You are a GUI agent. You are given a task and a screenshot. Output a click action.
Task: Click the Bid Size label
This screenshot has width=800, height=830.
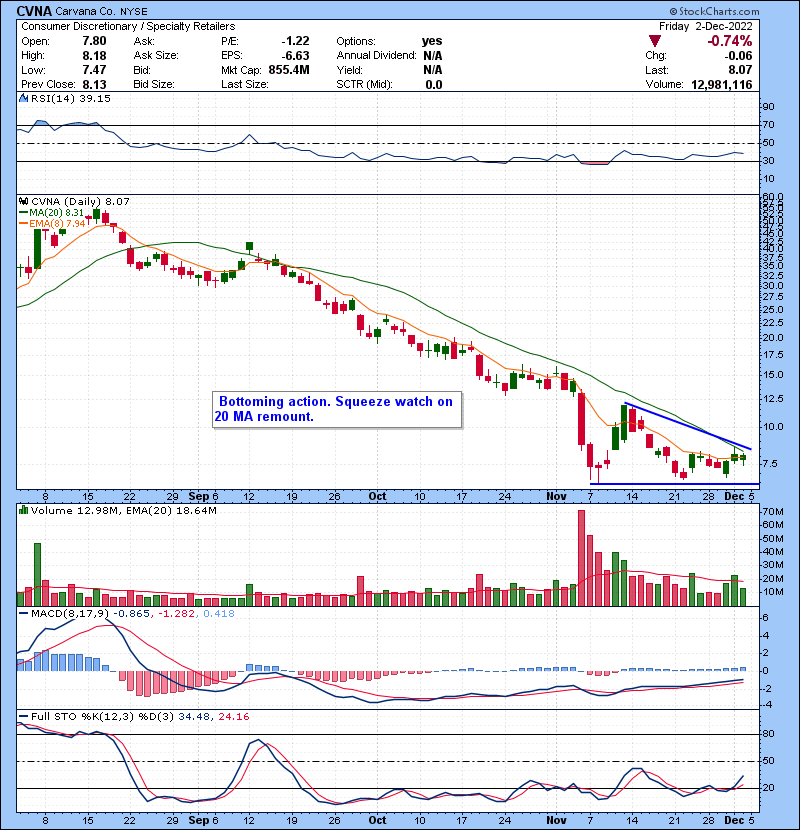point(154,85)
